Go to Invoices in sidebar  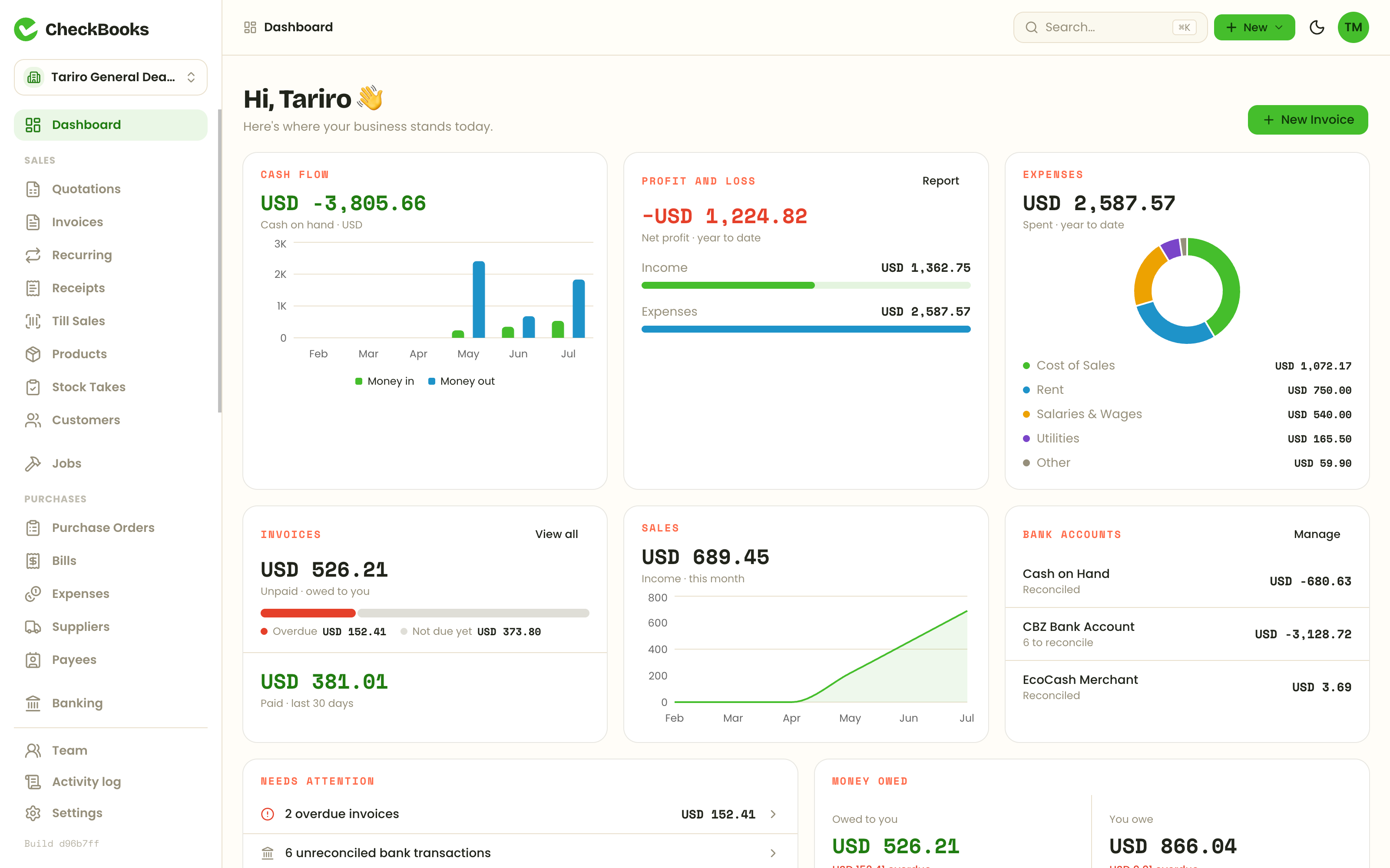pos(110,222)
